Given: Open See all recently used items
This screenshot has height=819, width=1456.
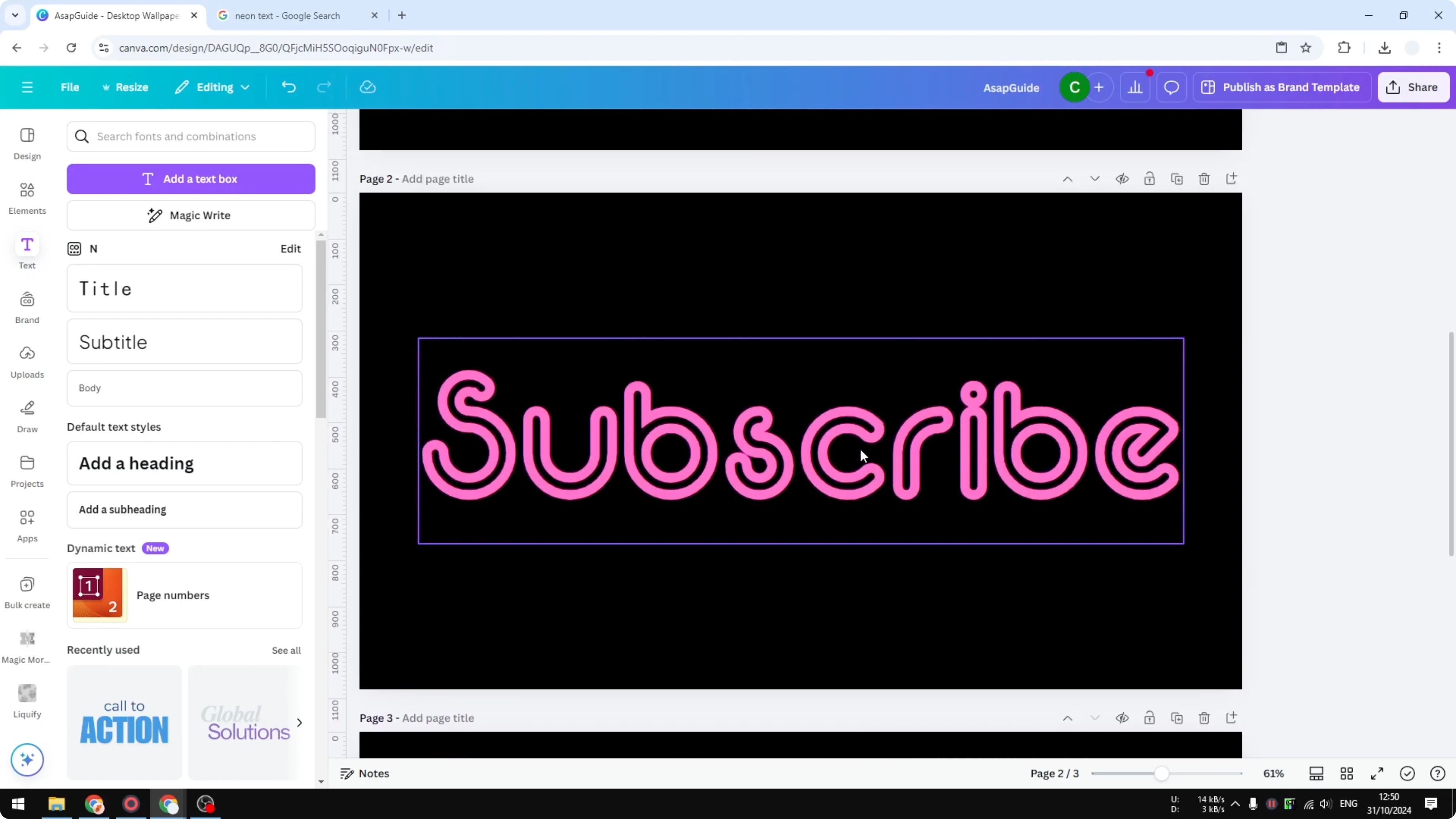Looking at the screenshot, I should point(286,650).
